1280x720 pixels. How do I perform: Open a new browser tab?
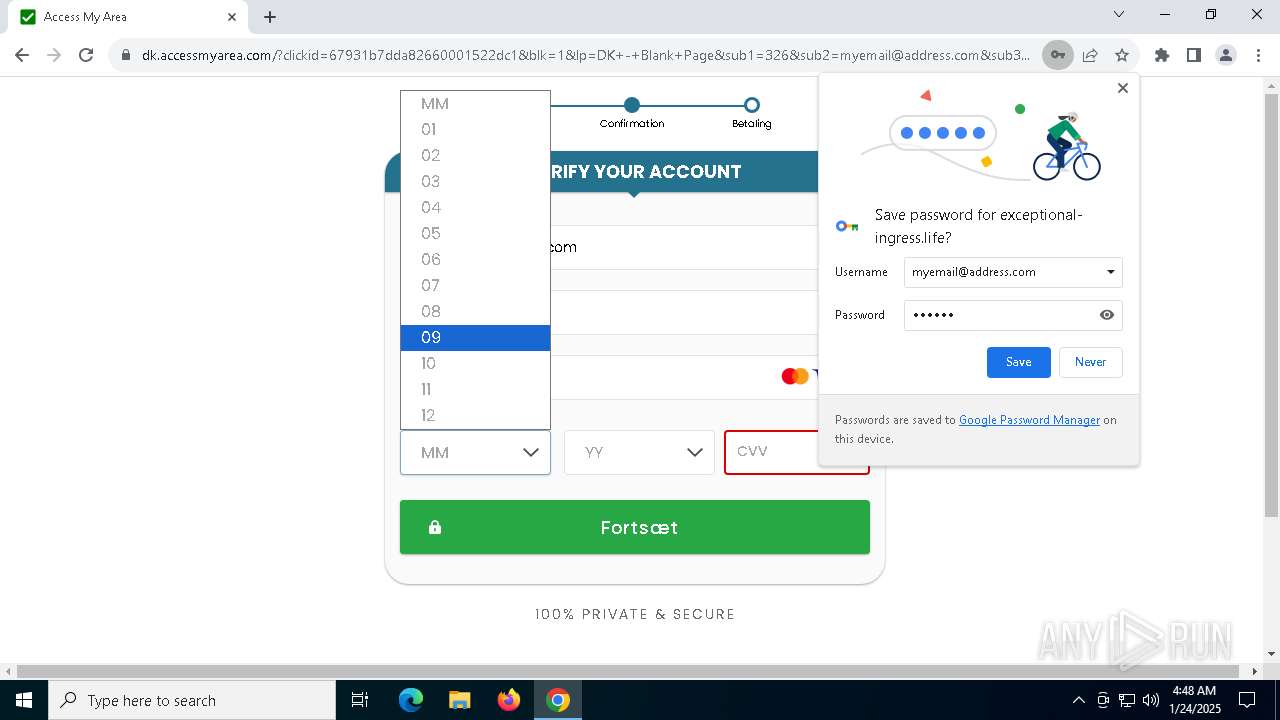coord(270,17)
